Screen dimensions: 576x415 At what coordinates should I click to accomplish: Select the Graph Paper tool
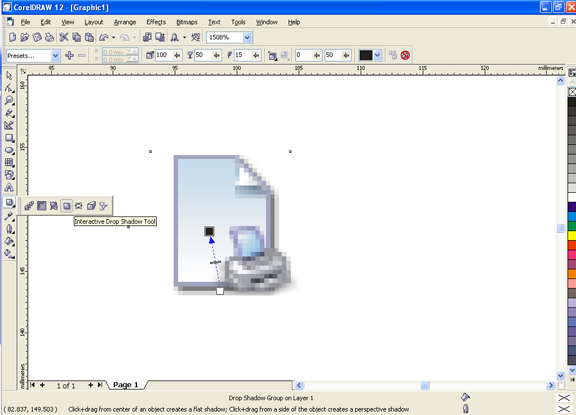[x=9, y=163]
